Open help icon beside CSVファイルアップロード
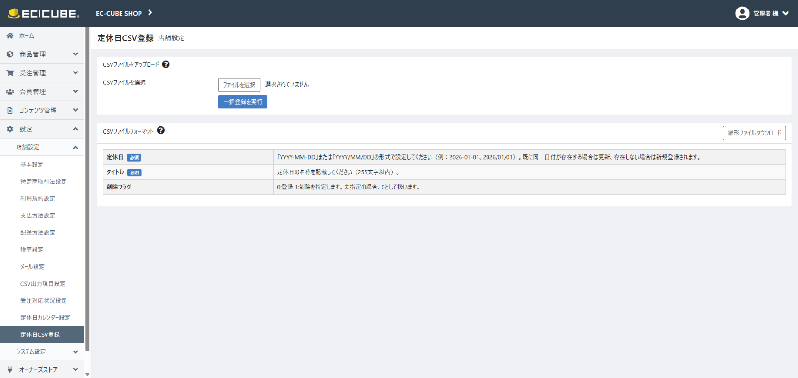 (x=165, y=65)
